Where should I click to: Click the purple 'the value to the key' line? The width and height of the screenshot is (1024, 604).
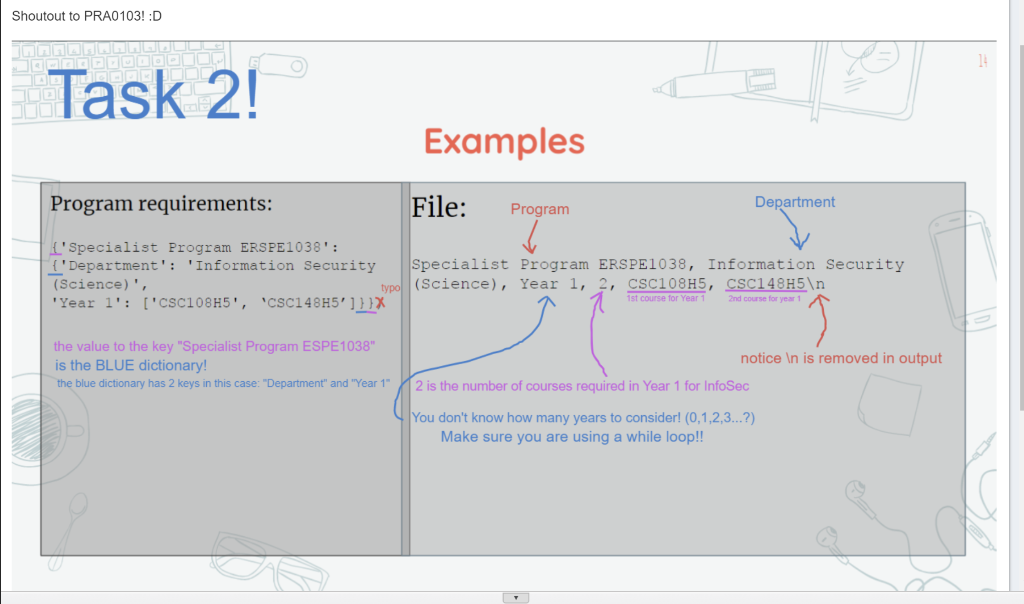tap(214, 346)
